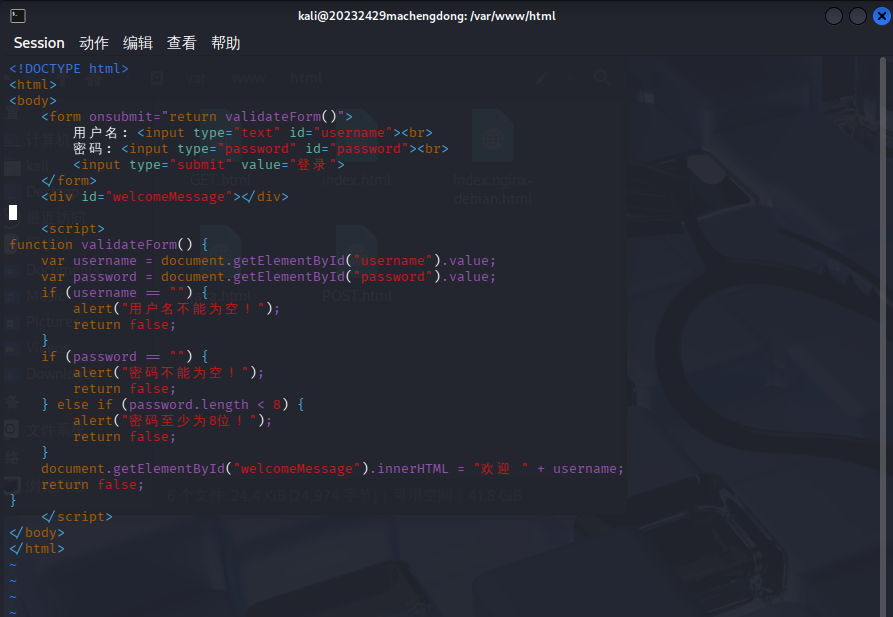Image resolution: width=893 pixels, height=617 pixels.
Task: Click the closing </body> tag line
Action: 37,533
